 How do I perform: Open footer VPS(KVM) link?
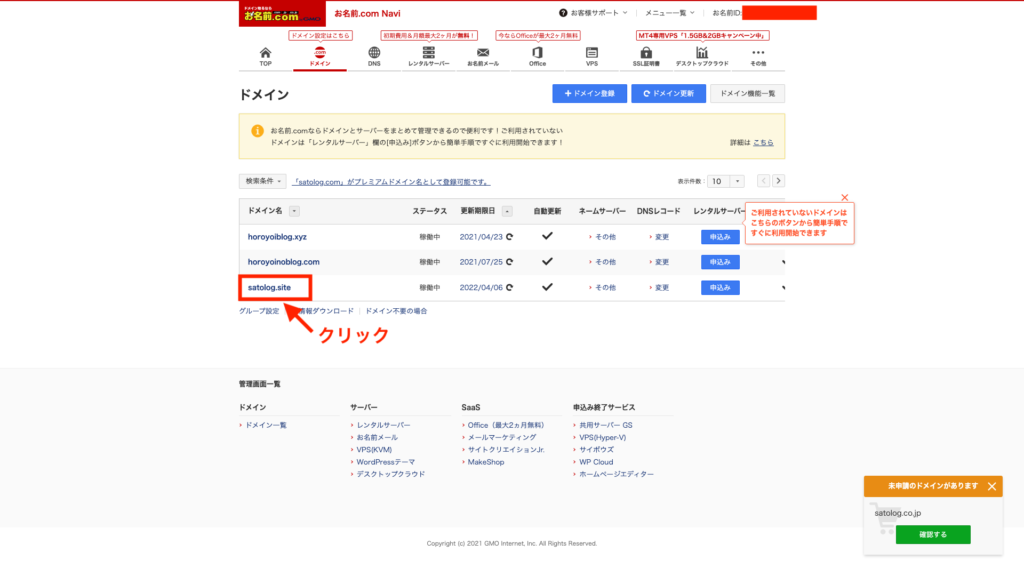374,450
